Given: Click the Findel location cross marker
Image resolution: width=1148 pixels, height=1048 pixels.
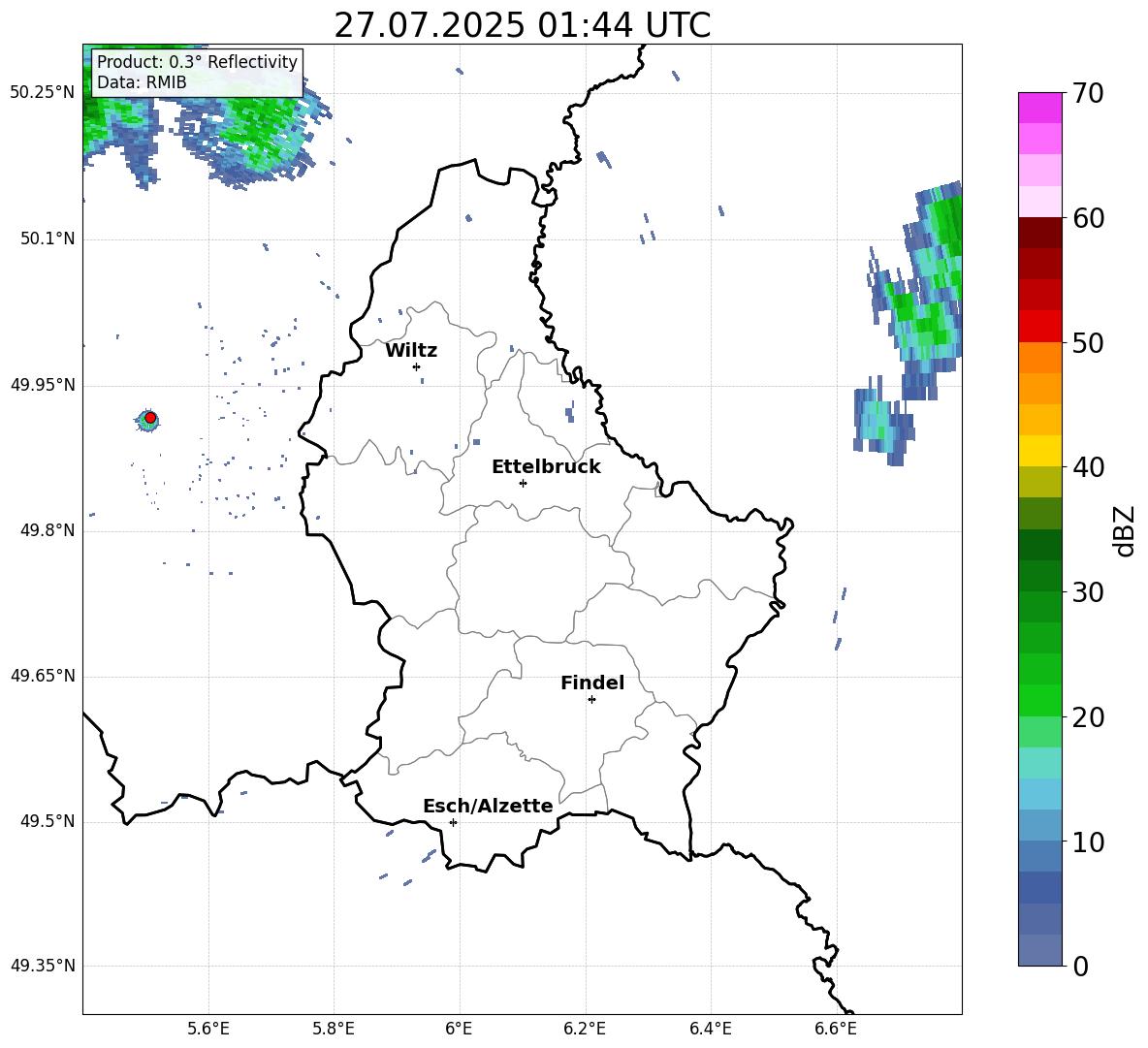Looking at the screenshot, I should pyautogui.click(x=591, y=700).
